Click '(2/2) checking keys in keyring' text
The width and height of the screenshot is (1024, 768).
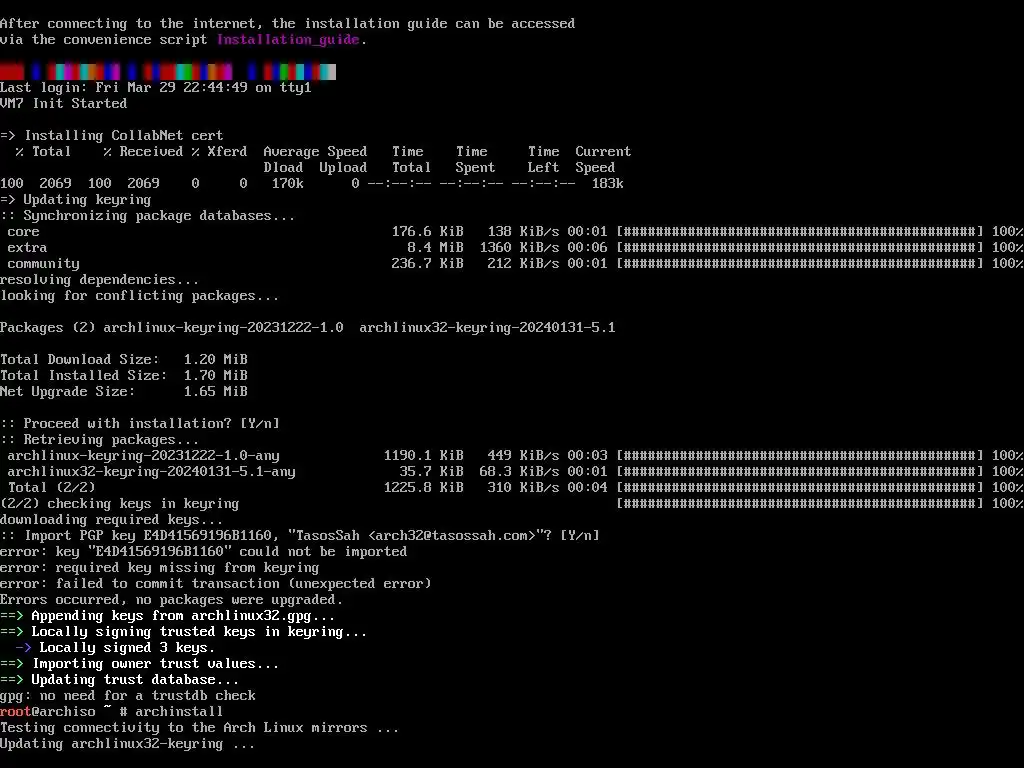click(120, 504)
